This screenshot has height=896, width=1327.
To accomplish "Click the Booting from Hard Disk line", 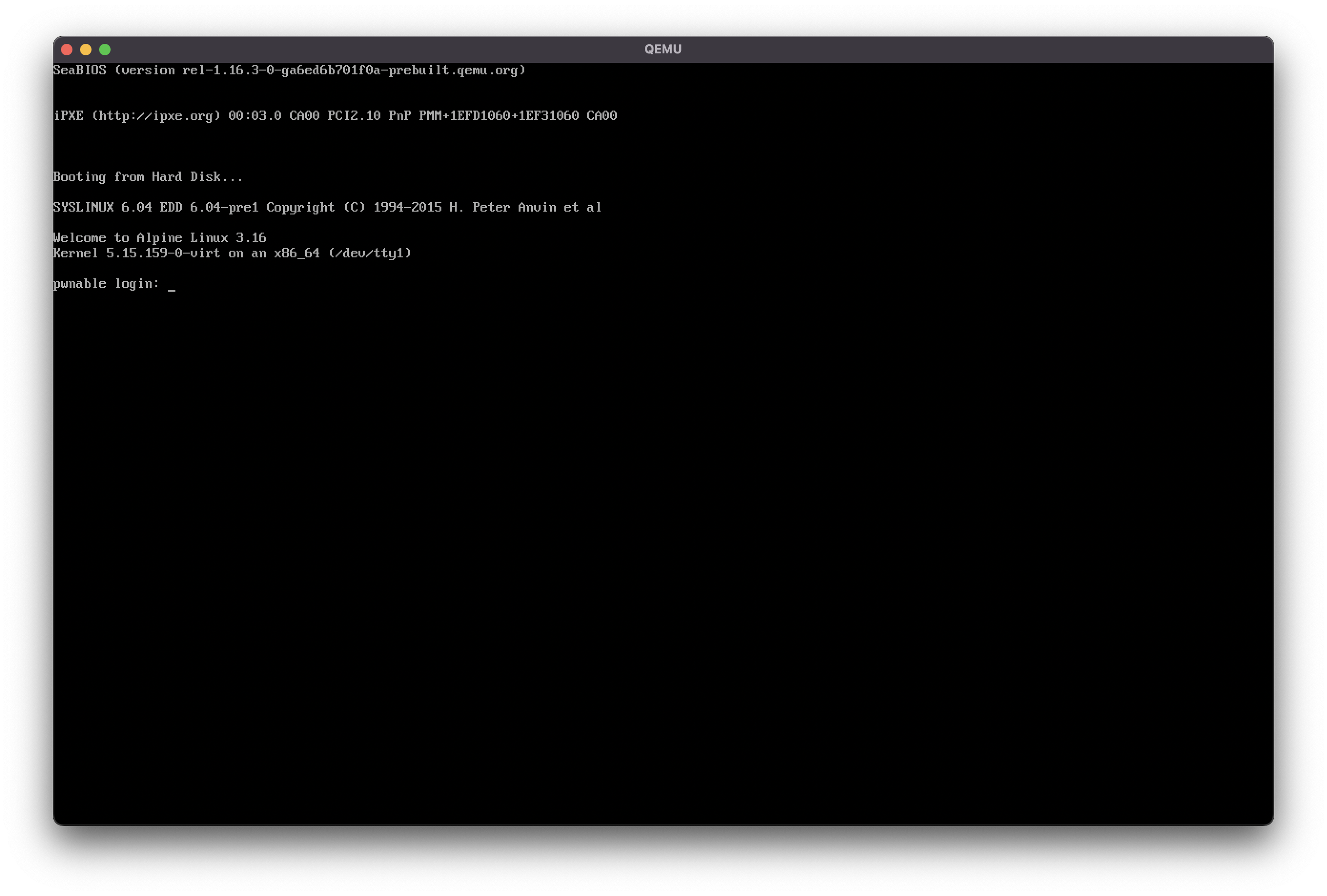I will click(x=148, y=176).
